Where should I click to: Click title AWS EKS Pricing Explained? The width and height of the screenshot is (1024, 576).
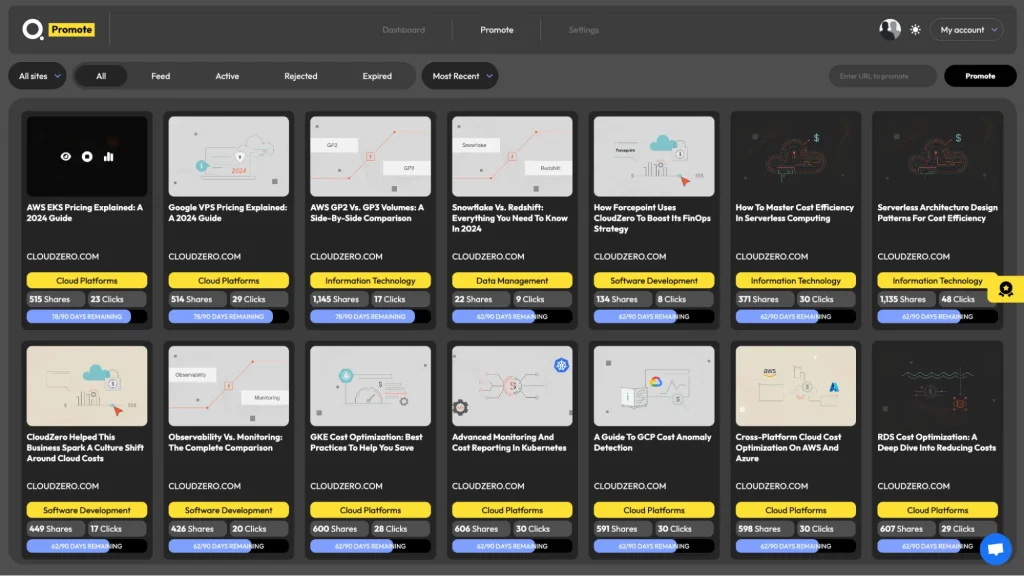click(84, 213)
